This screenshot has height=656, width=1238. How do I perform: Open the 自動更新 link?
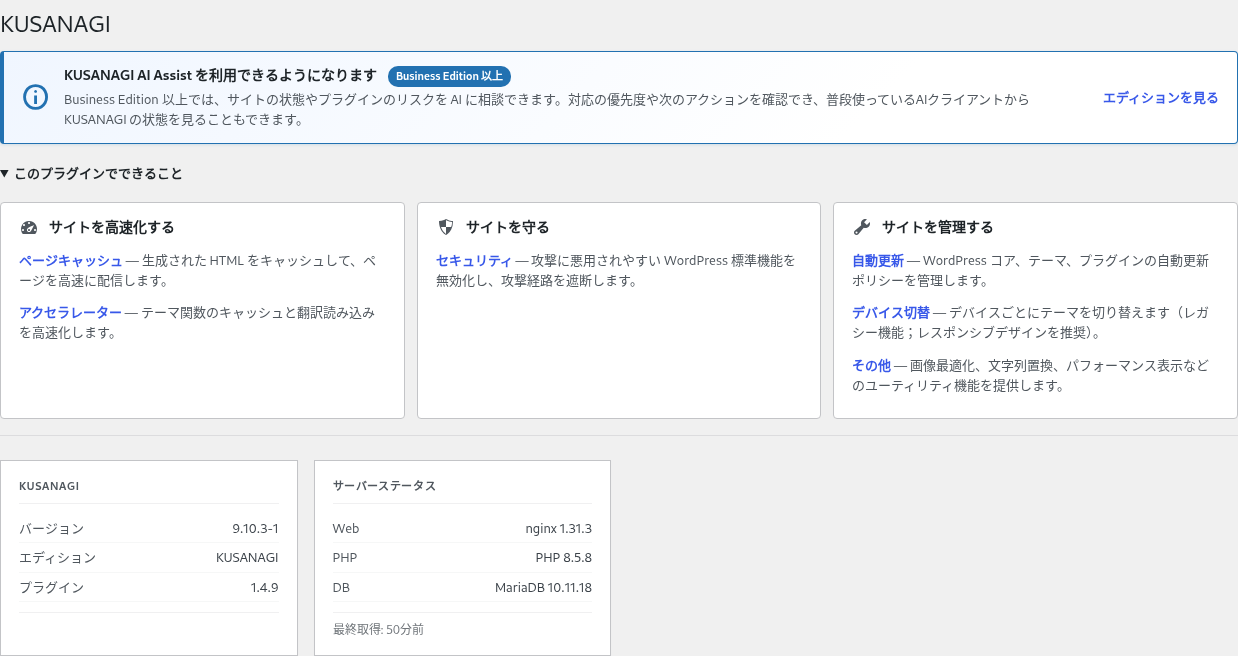tap(878, 261)
